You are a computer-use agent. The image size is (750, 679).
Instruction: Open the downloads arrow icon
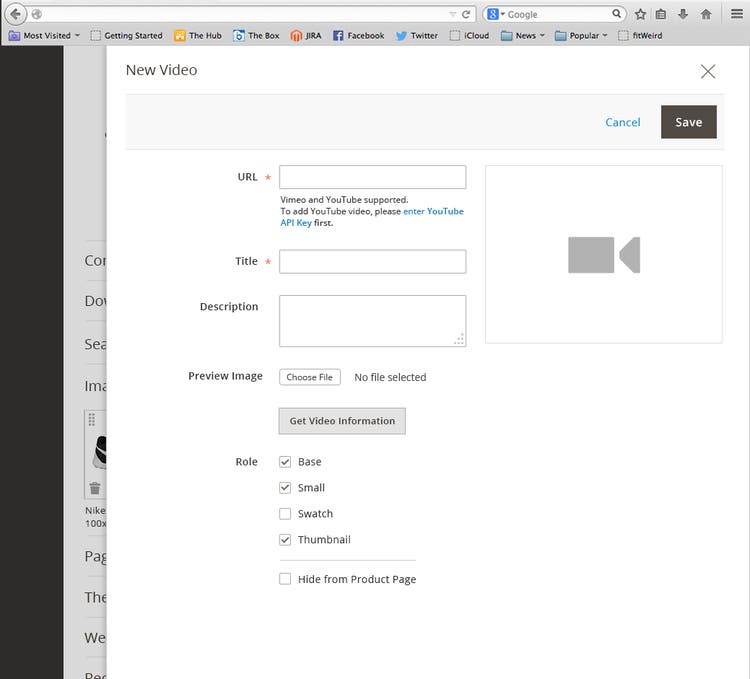point(683,14)
